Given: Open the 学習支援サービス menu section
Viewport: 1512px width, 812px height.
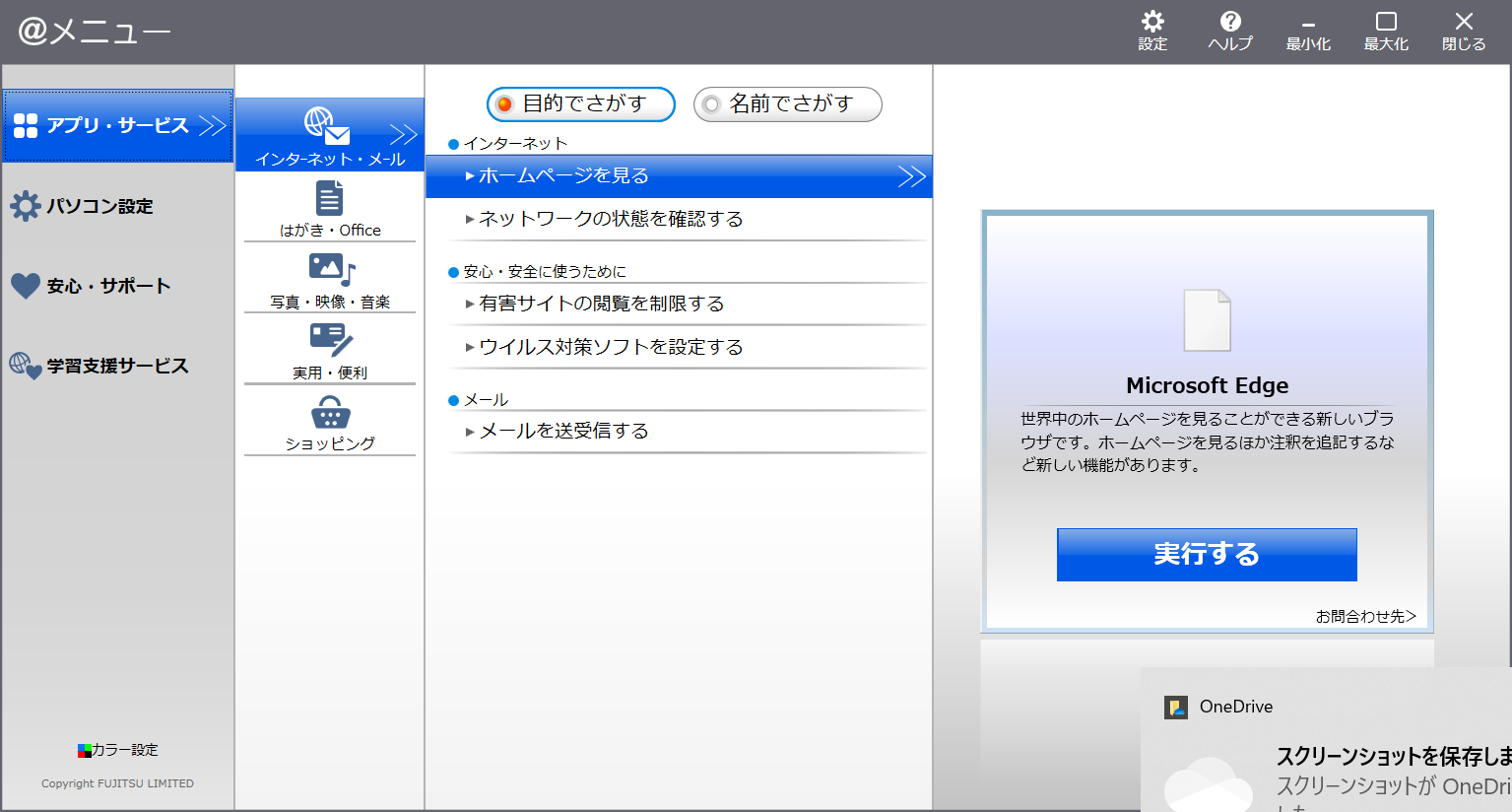Looking at the screenshot, I should click(116, 366).
